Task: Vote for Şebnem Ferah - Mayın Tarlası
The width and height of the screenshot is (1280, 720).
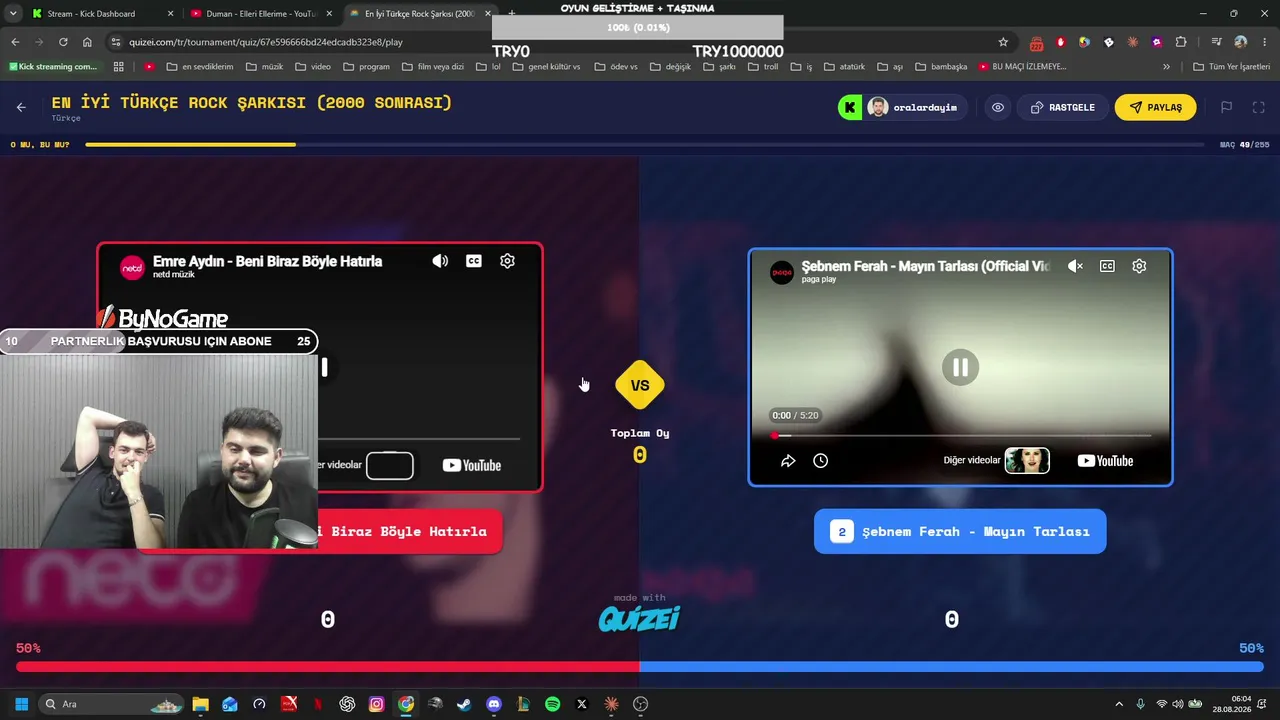Action: (x=960, y=531)
